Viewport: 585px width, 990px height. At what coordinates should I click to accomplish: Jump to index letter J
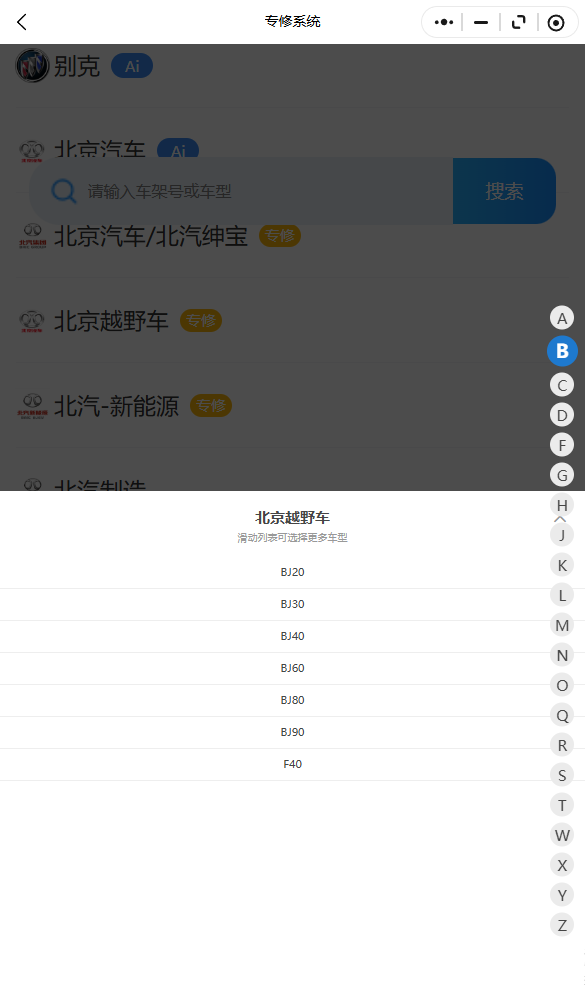562,535
